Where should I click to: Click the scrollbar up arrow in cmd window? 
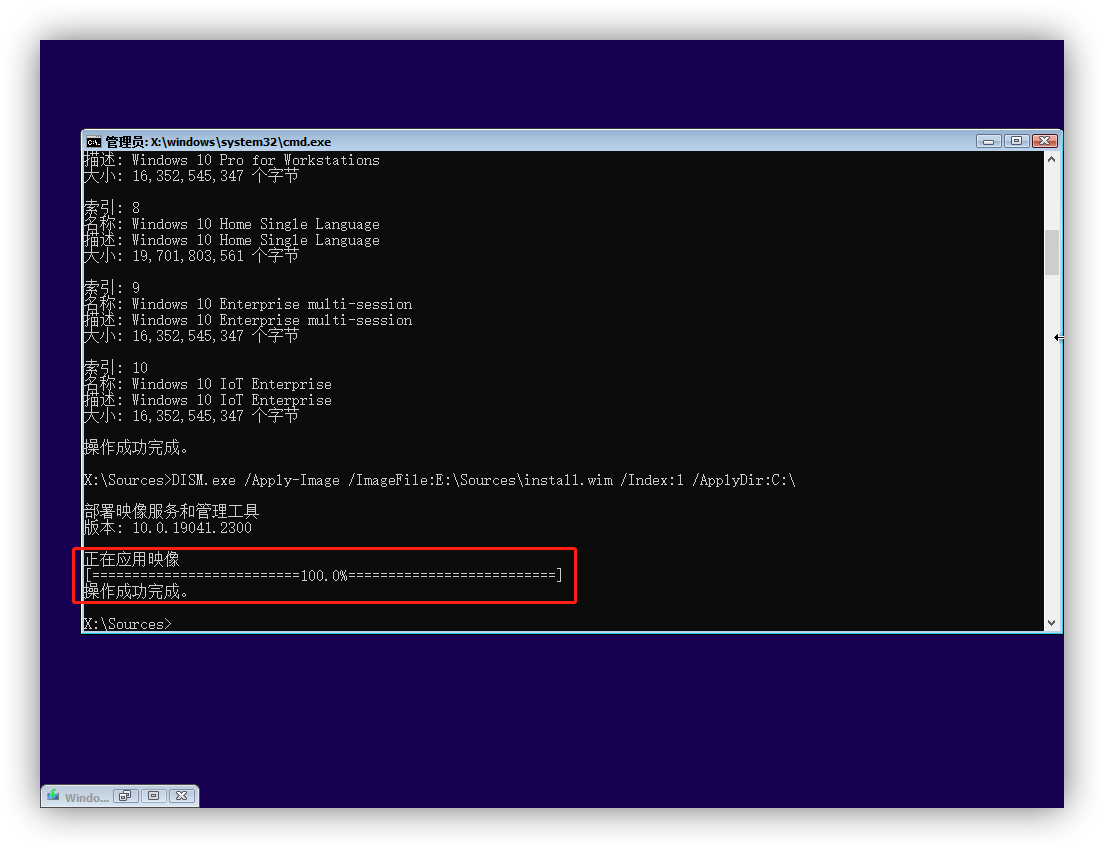(1051, 159)
